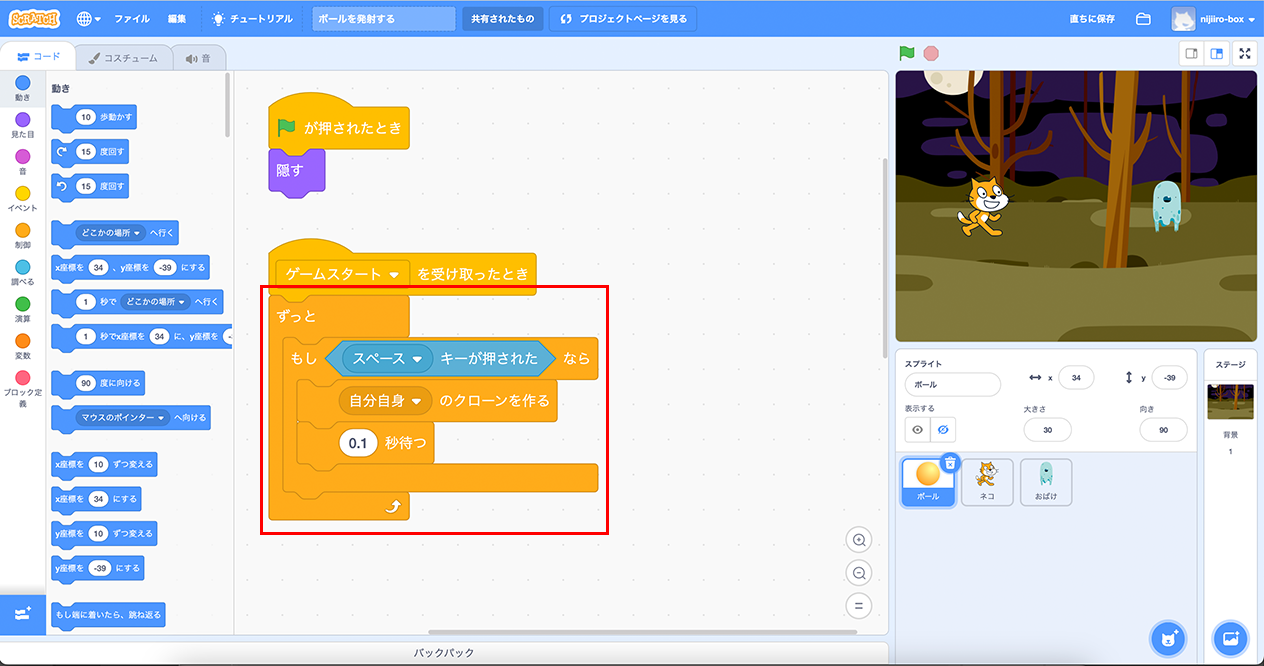This screenshot has height=666, width=1264.
Task: Switch to the コスチューム tab
Action: point(123,59)
